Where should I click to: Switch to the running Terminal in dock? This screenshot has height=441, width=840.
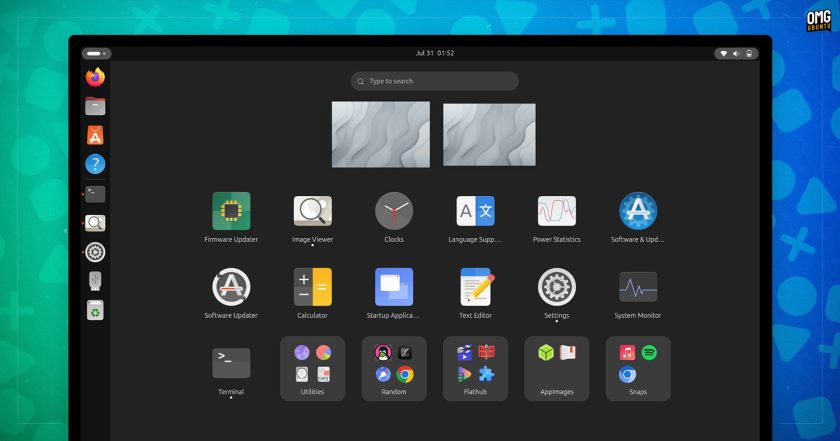coord(95,194)
